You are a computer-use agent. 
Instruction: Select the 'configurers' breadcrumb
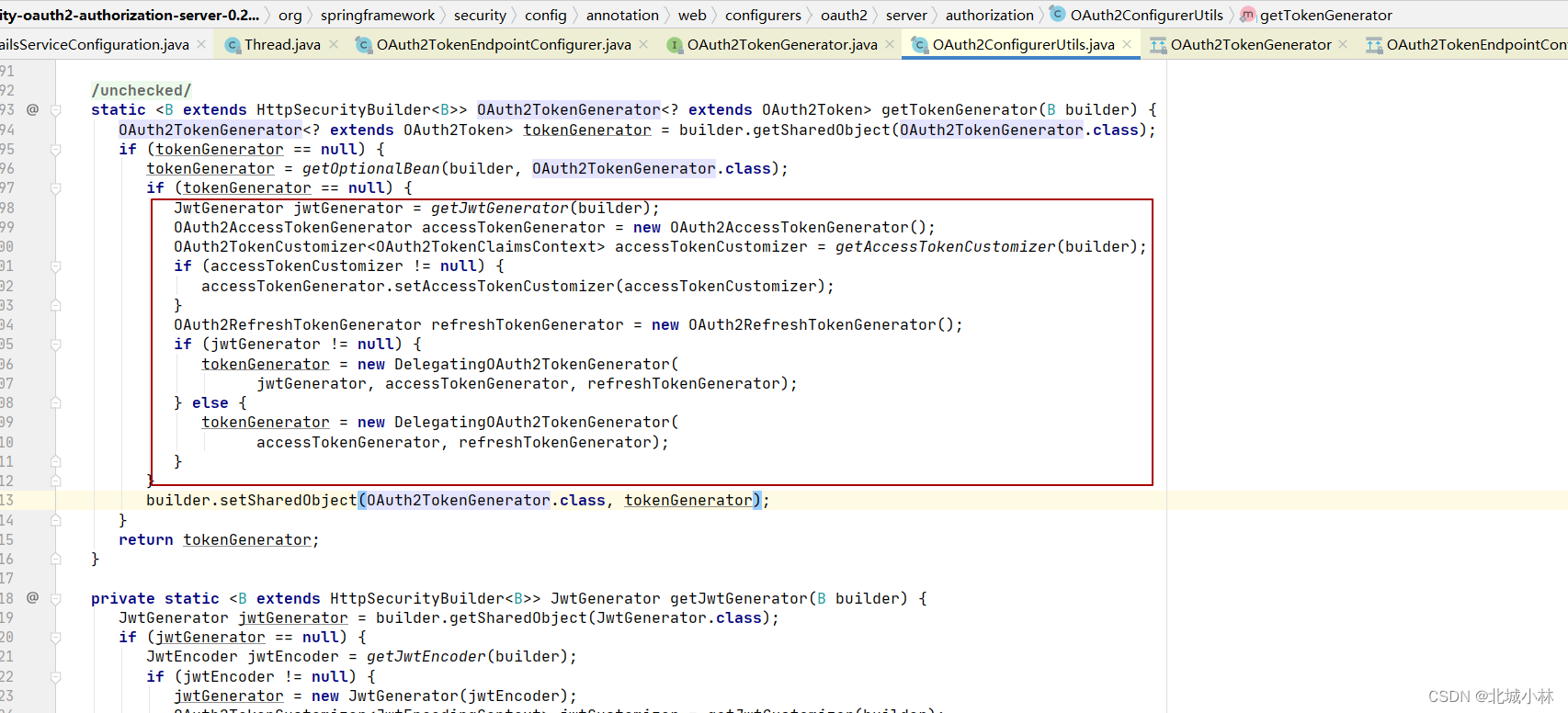tap(763, 15)
